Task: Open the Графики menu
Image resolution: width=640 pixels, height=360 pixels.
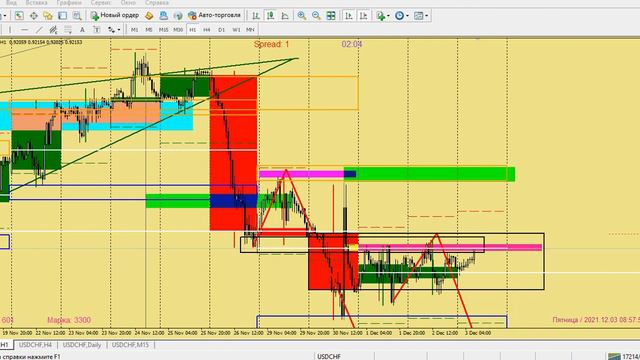Action: pyautogui.click(x=69, y=3)
